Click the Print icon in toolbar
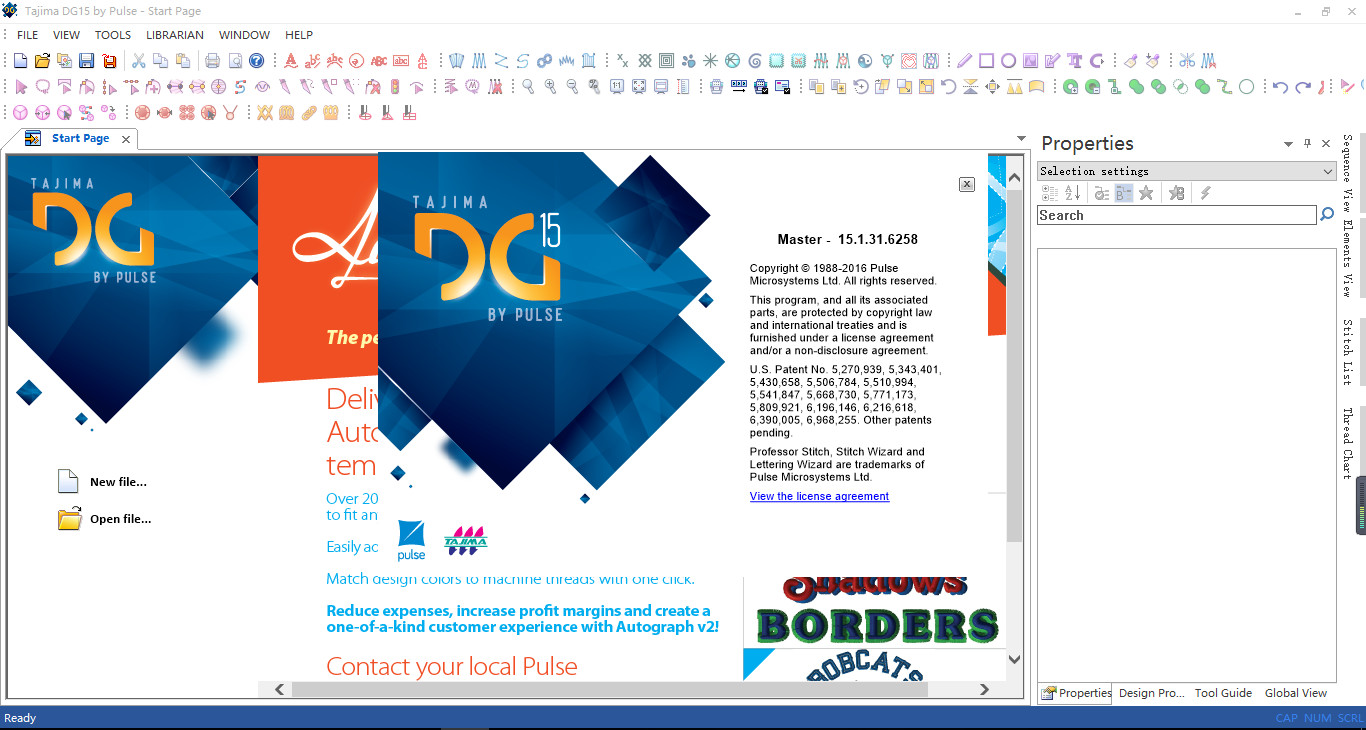Image resolution: width=1366 pixels, height=730 pixels. click(x=212, y=61)
